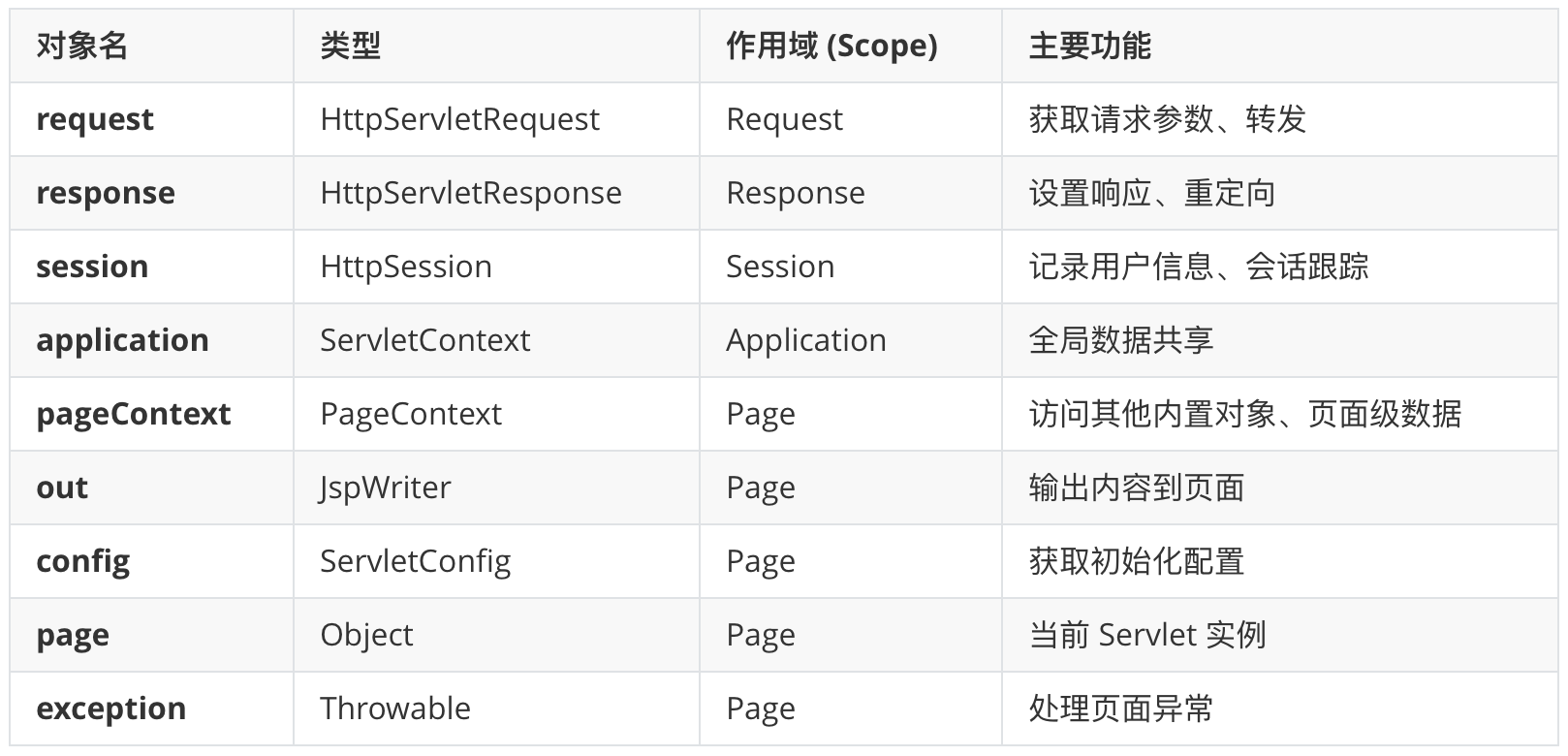Click the HttpServletResponse type cell
Screen dimensions: 1568x756
tap(471, 193)
